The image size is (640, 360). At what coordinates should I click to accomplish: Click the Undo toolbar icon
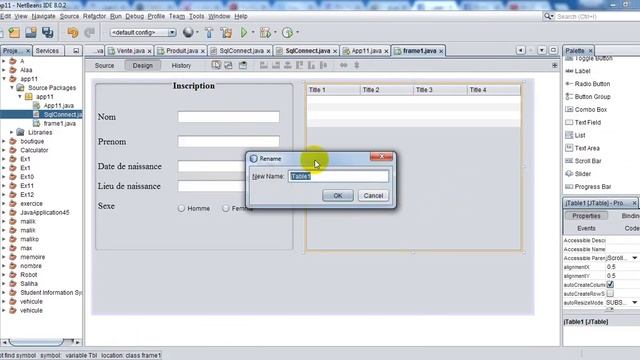click(73, 33)
